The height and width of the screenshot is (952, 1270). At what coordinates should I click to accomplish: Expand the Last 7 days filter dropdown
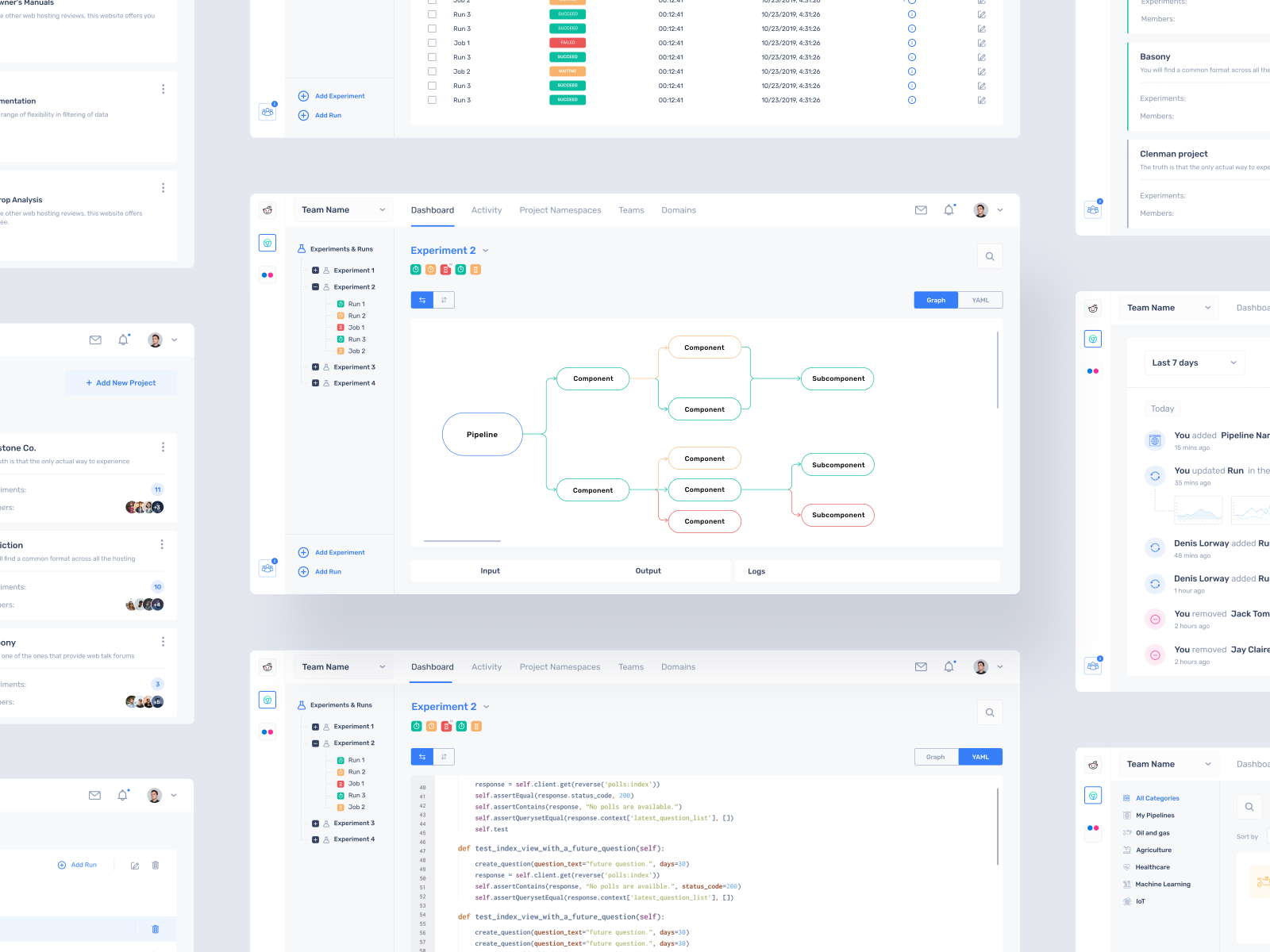1195,363
